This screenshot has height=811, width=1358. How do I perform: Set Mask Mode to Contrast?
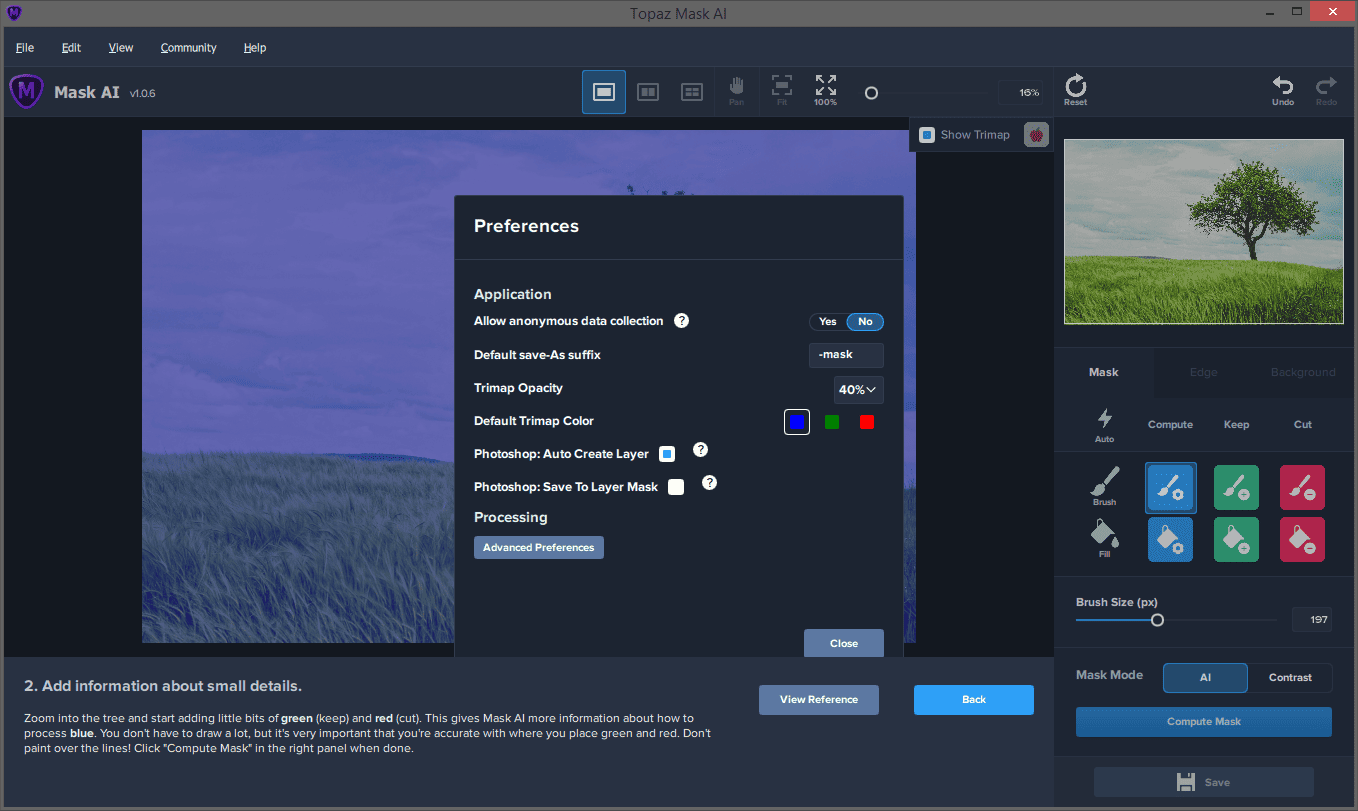[x=1290, y=677]
